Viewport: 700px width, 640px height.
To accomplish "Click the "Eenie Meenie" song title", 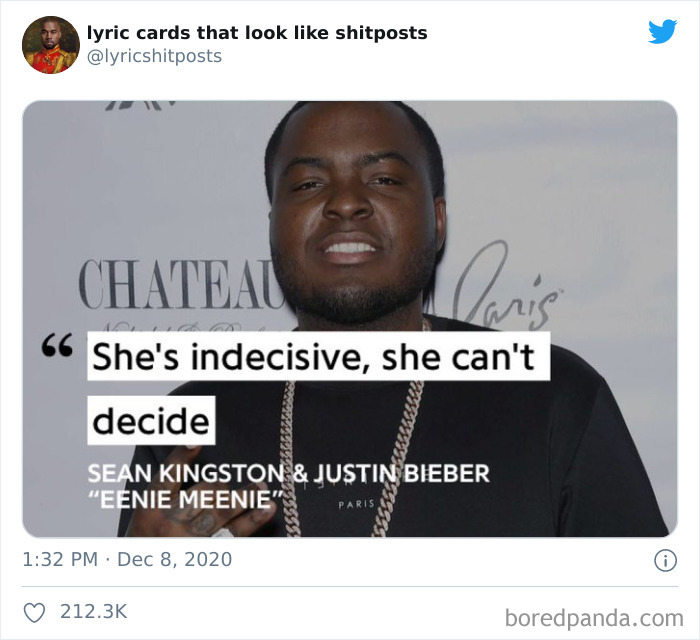I will [186, 499].
